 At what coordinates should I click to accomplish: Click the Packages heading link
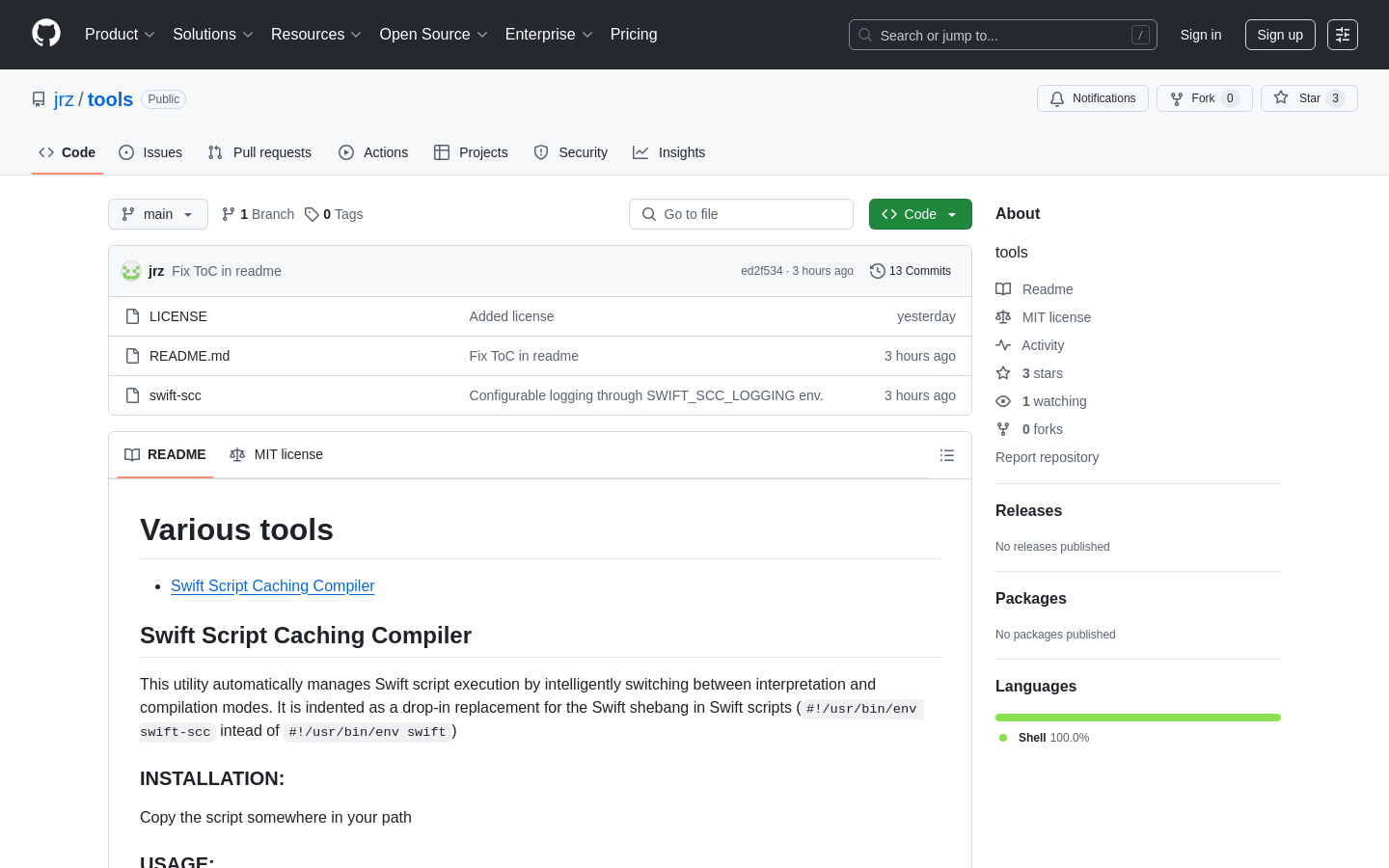1030,599
